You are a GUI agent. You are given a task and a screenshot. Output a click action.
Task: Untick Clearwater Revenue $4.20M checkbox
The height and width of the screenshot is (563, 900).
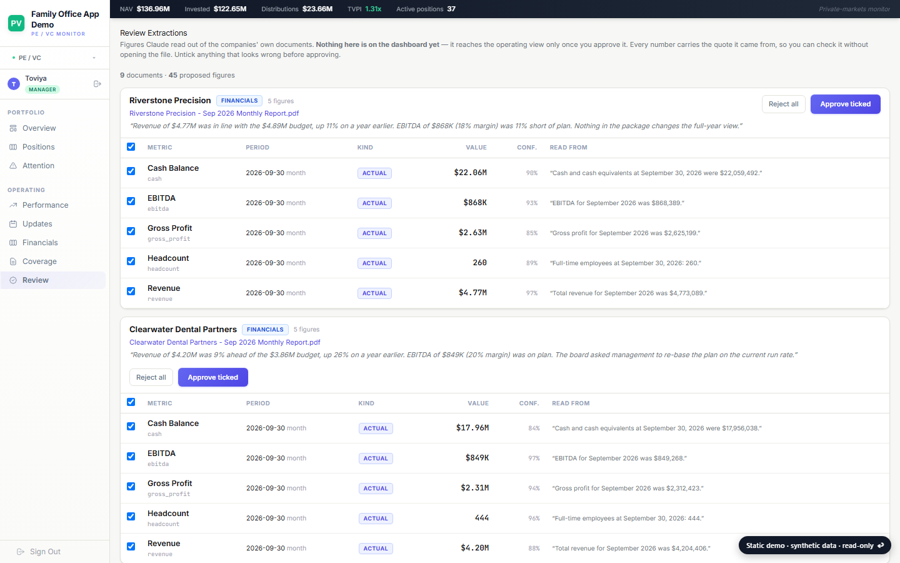coord(131,546)
